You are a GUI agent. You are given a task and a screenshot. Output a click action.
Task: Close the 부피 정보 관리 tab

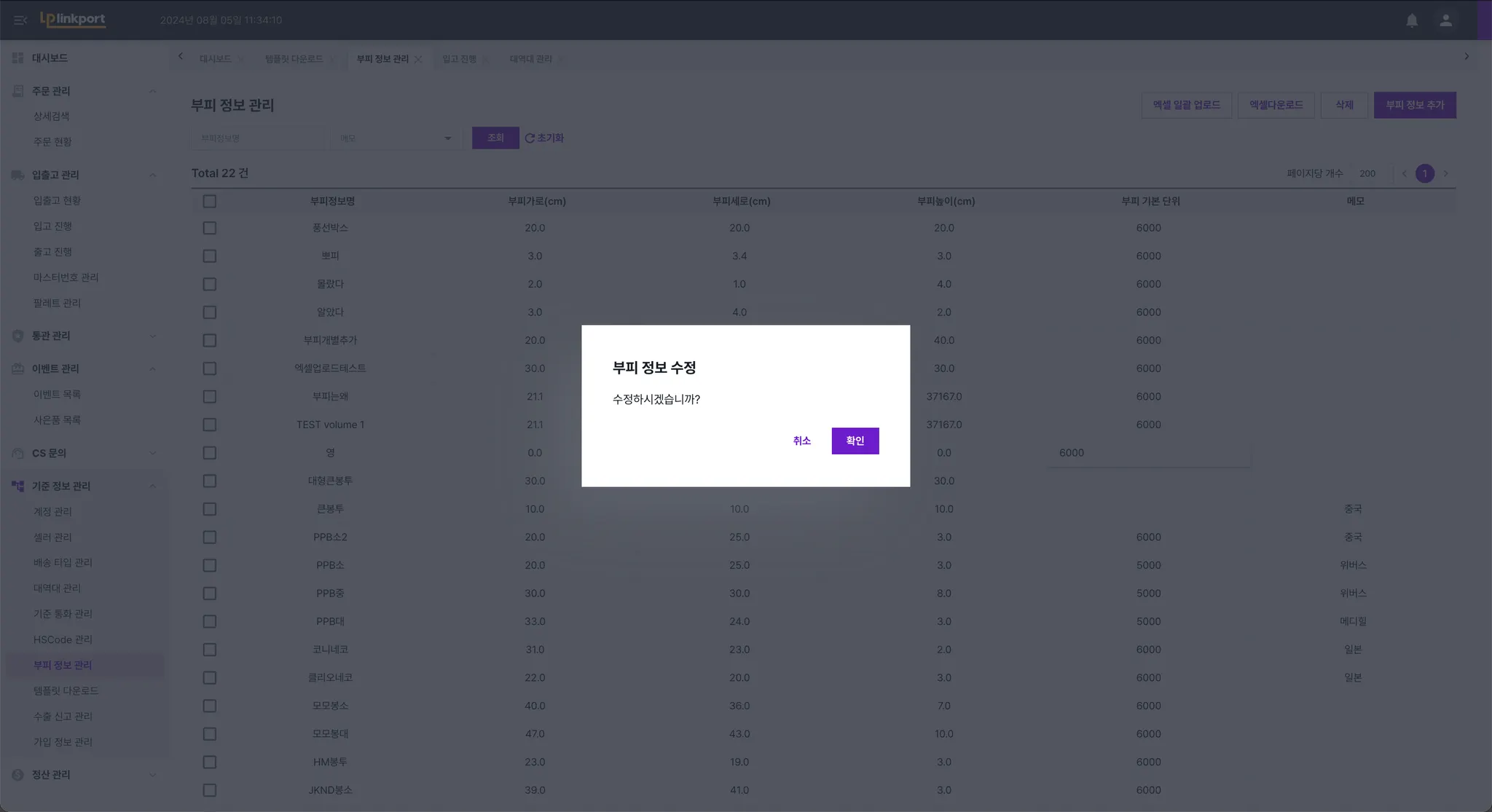(418, 59)
